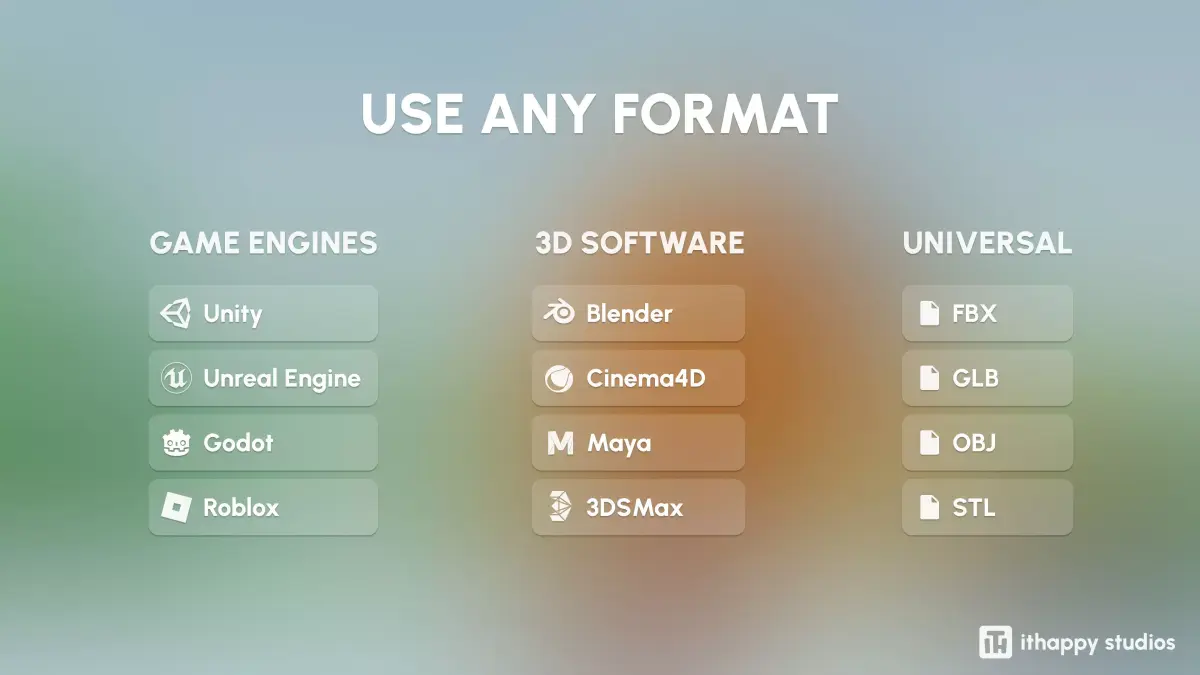
Task: Pick the Blender format button
Action: coord(638,314)
